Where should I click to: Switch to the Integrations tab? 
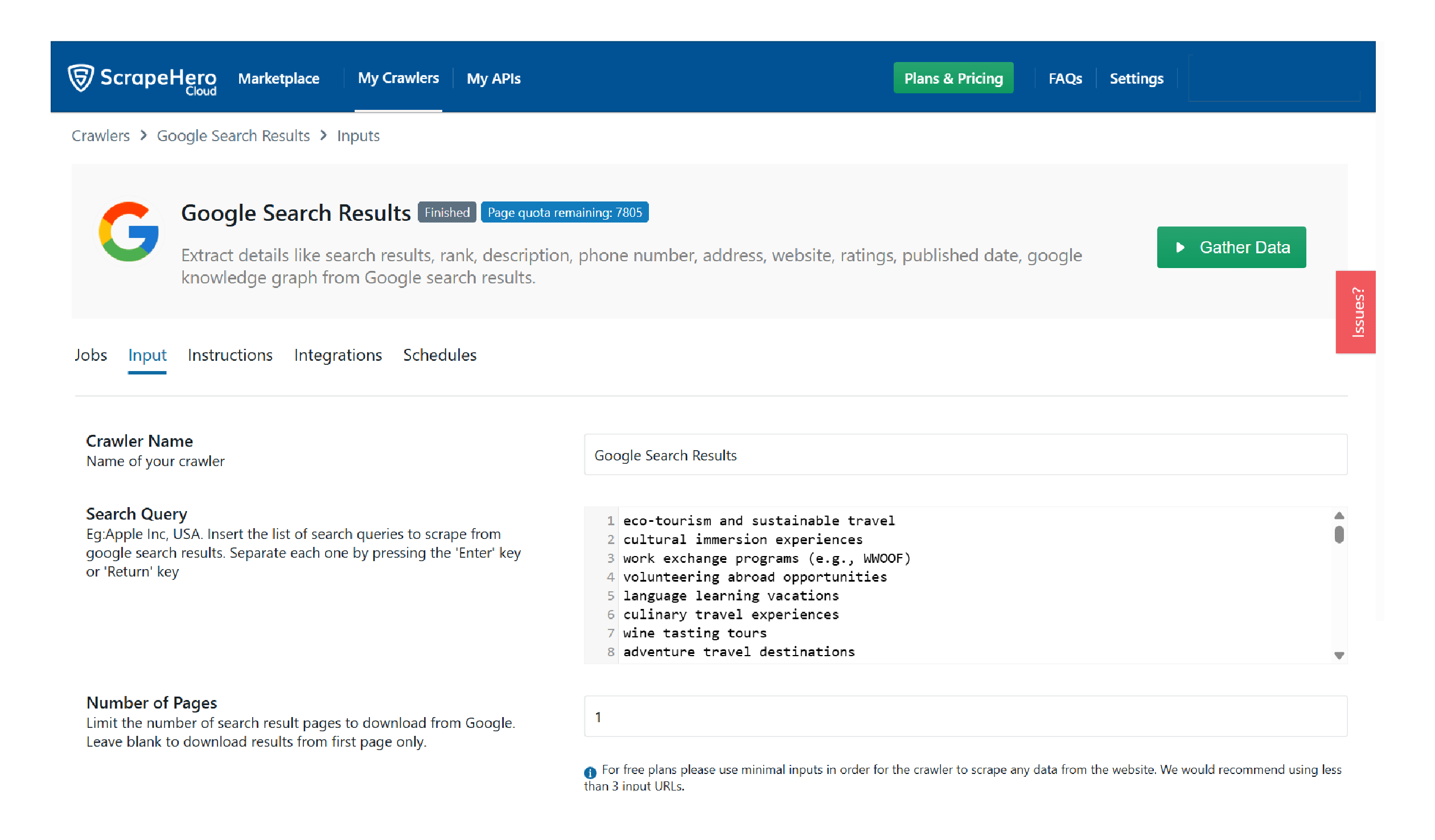338,355
